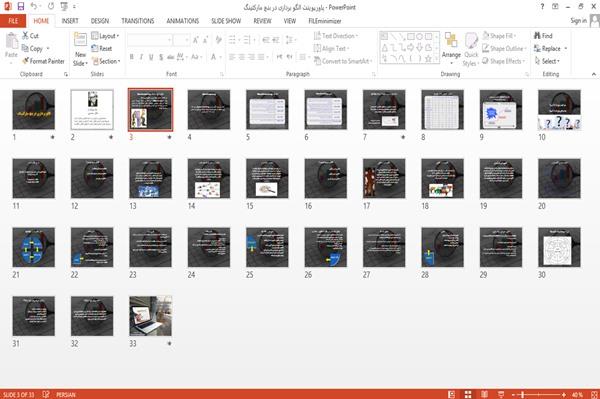Open Customize Quick Access Toolbar dropdown

coord(74,7)
